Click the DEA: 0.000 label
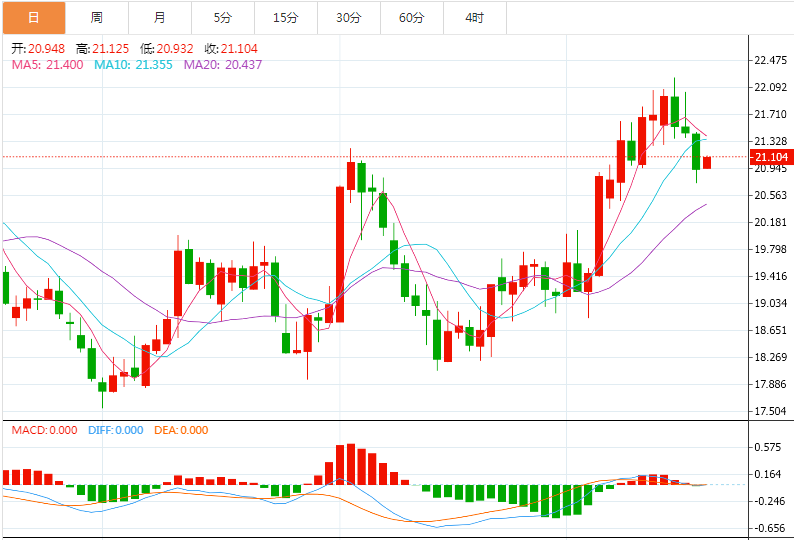The height and width of the screenshot is (540, 794). pos(181,430)
